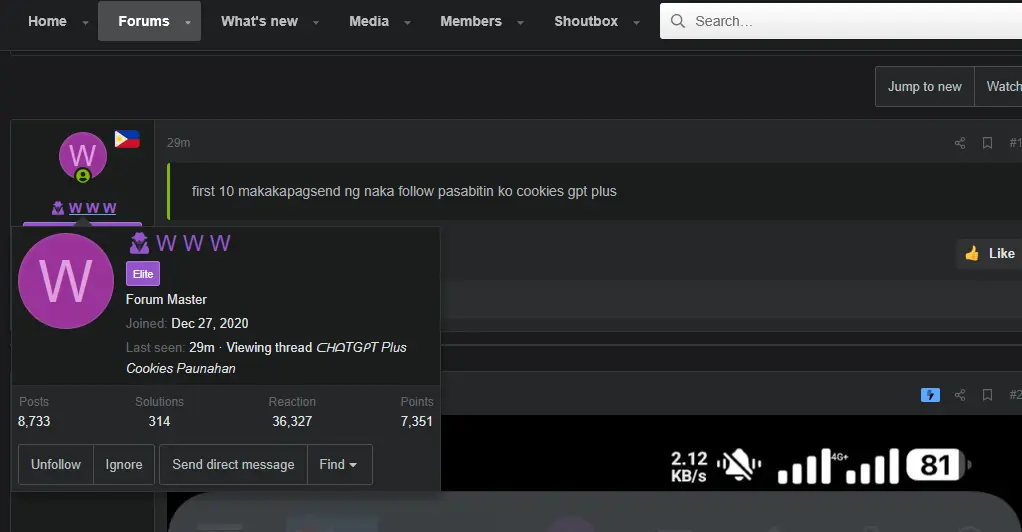Click the Reaction count 36,327

click(x=292, y=421)
